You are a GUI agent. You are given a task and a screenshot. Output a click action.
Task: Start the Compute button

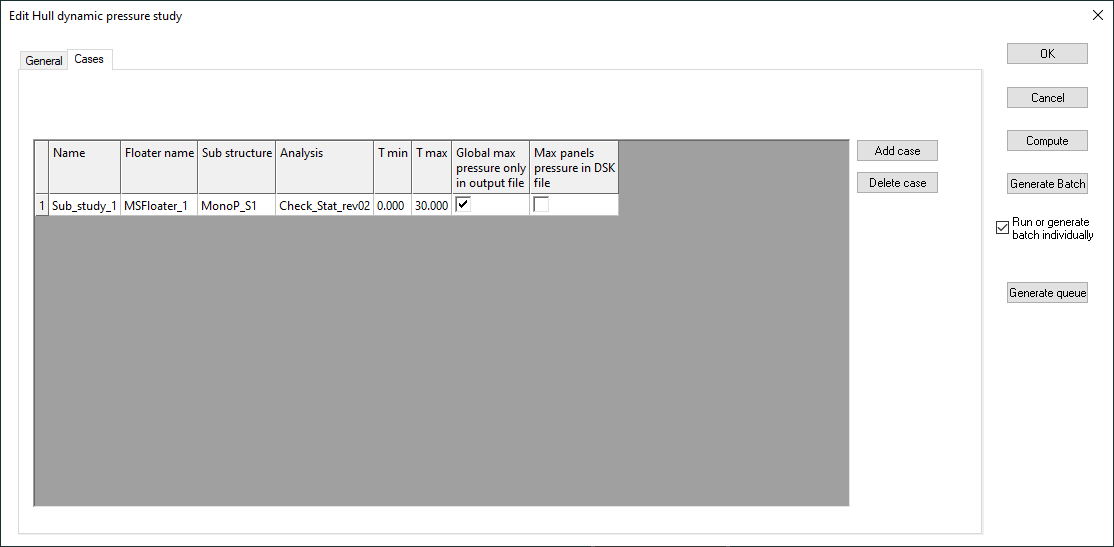[1047, 141]
